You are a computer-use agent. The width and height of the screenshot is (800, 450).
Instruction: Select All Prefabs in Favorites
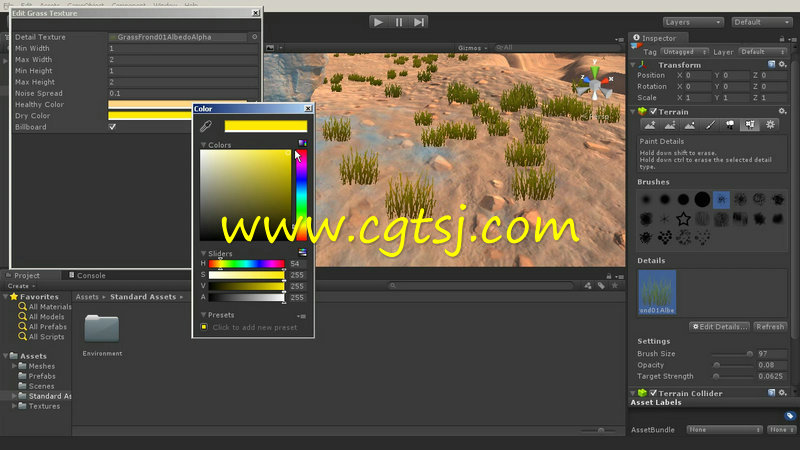tap(47, 327)
